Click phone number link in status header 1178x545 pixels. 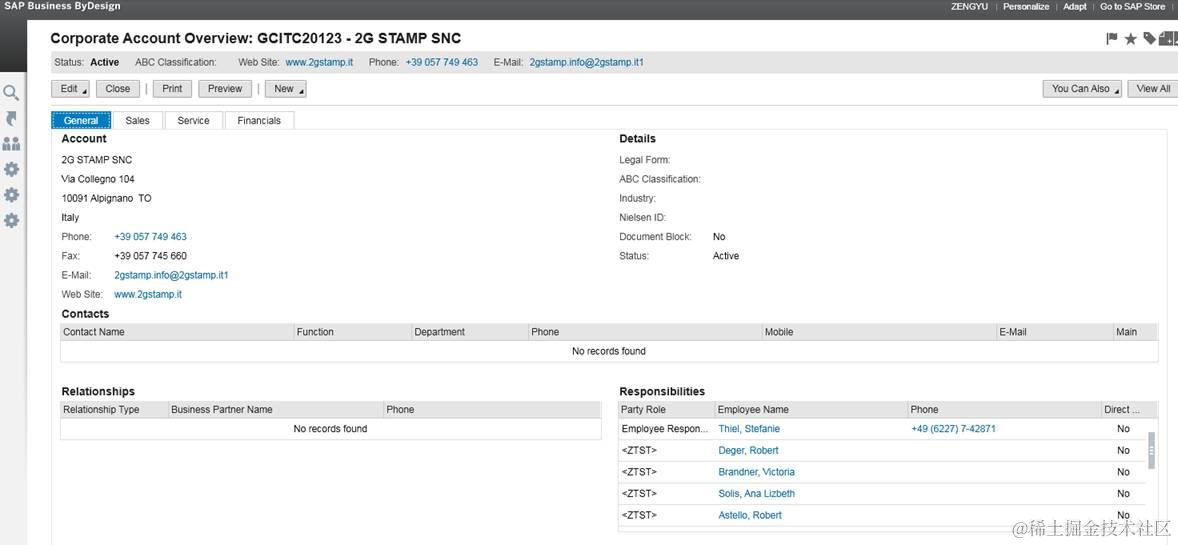pyautogui.click(x=442, y=62)
